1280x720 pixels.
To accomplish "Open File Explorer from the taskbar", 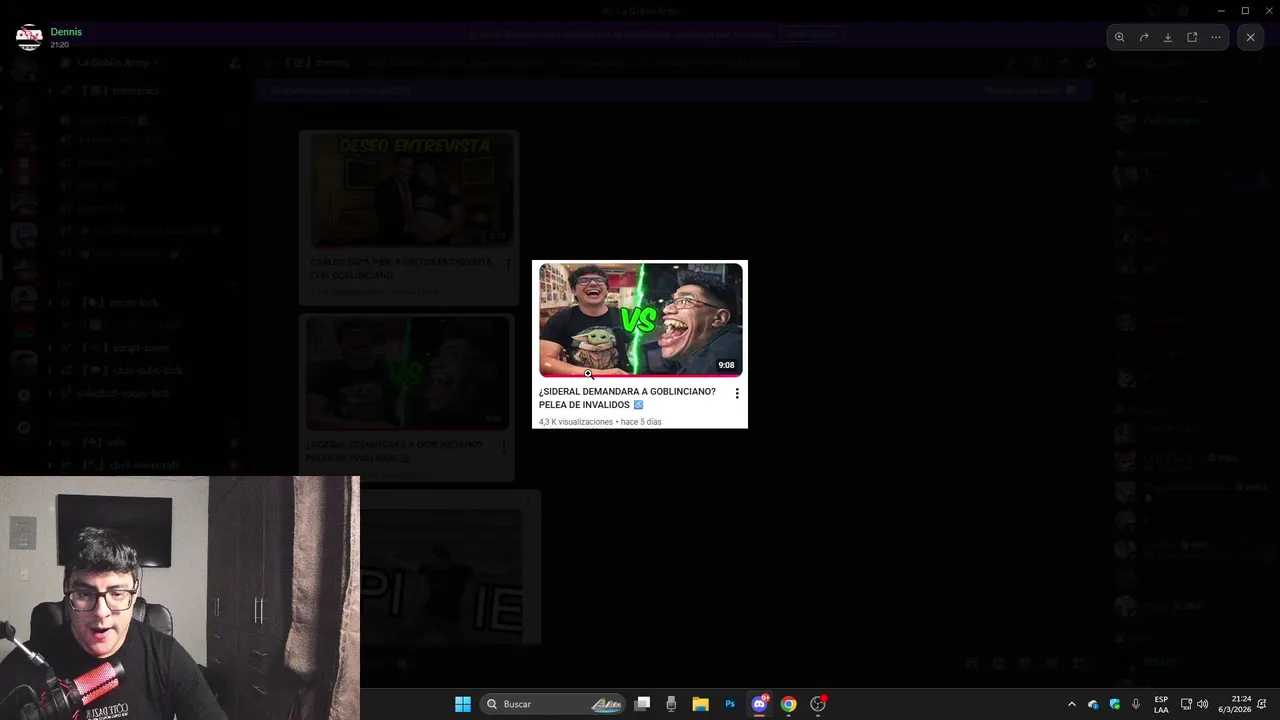I will (x=701, y=704).
